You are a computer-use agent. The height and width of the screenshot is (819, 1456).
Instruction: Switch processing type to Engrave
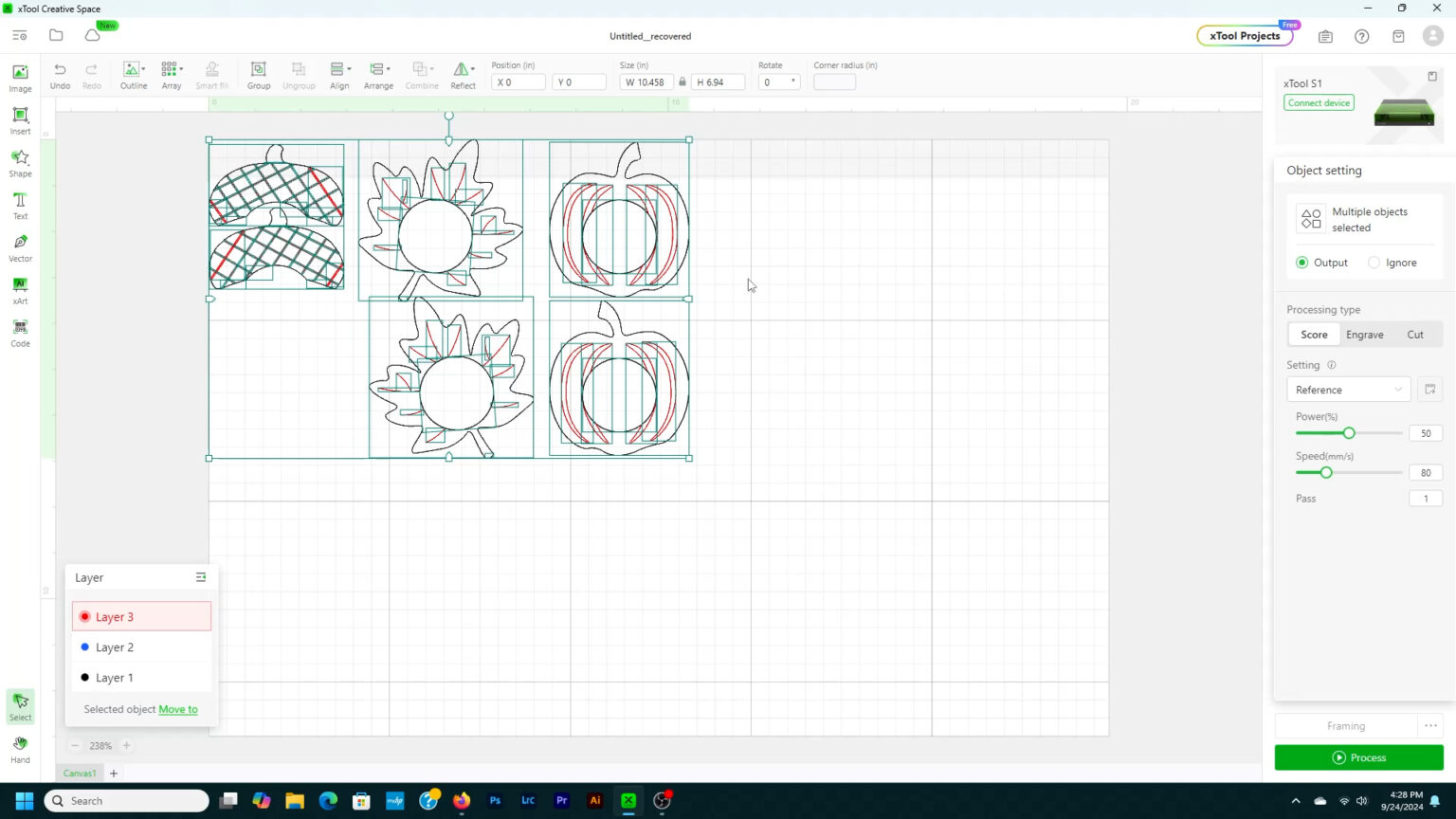(1364, 335)
